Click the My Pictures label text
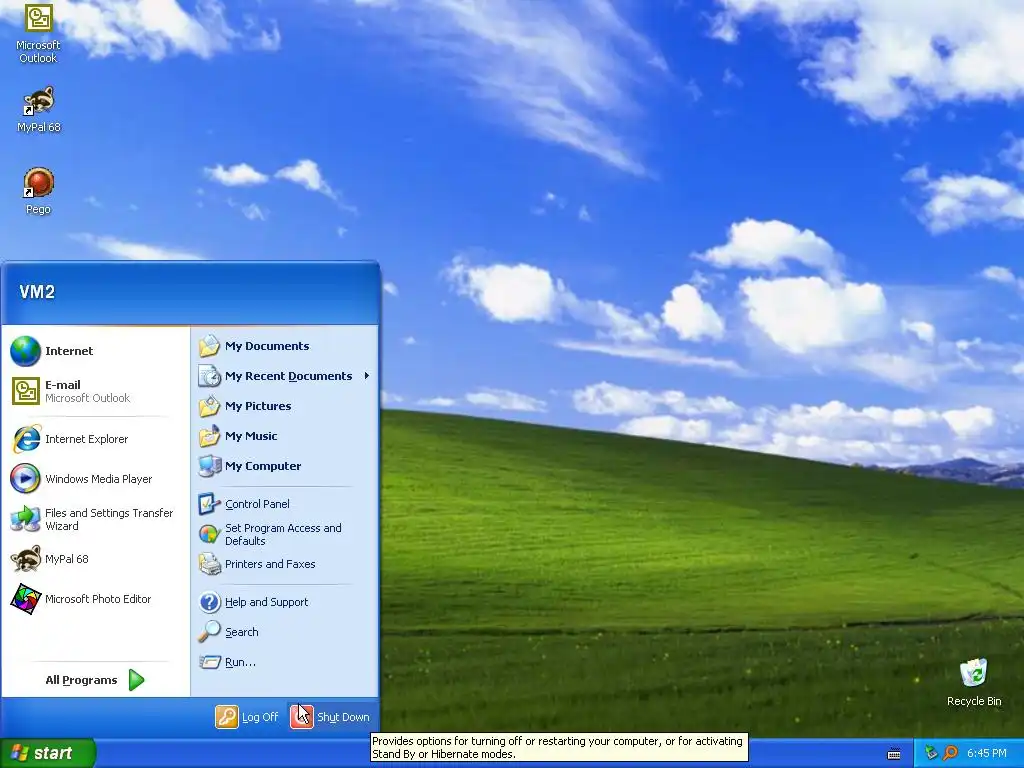This screenshot has height=768, width=1024. (x=258, y=406)
